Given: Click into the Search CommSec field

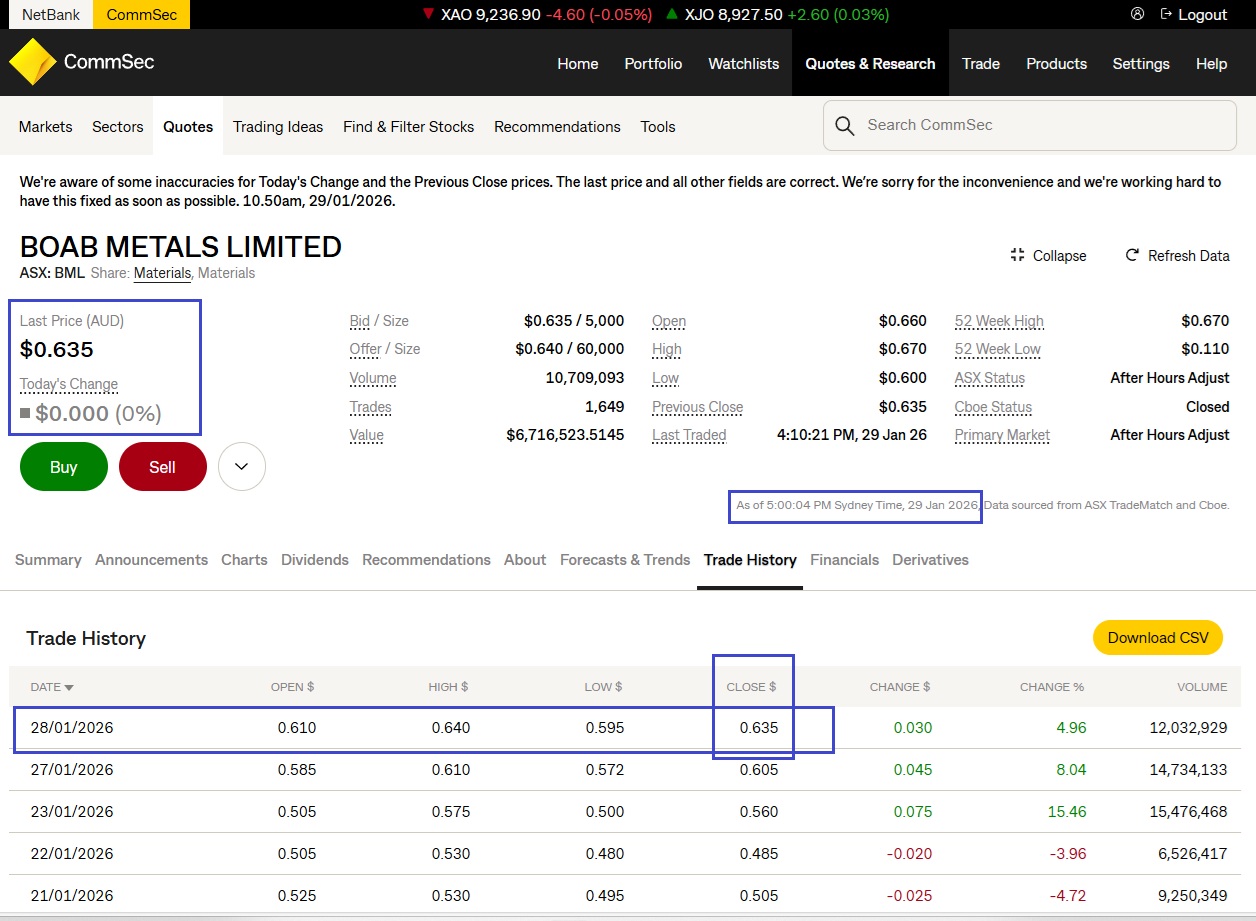Looking at the screenshot, I should 1040,125.
